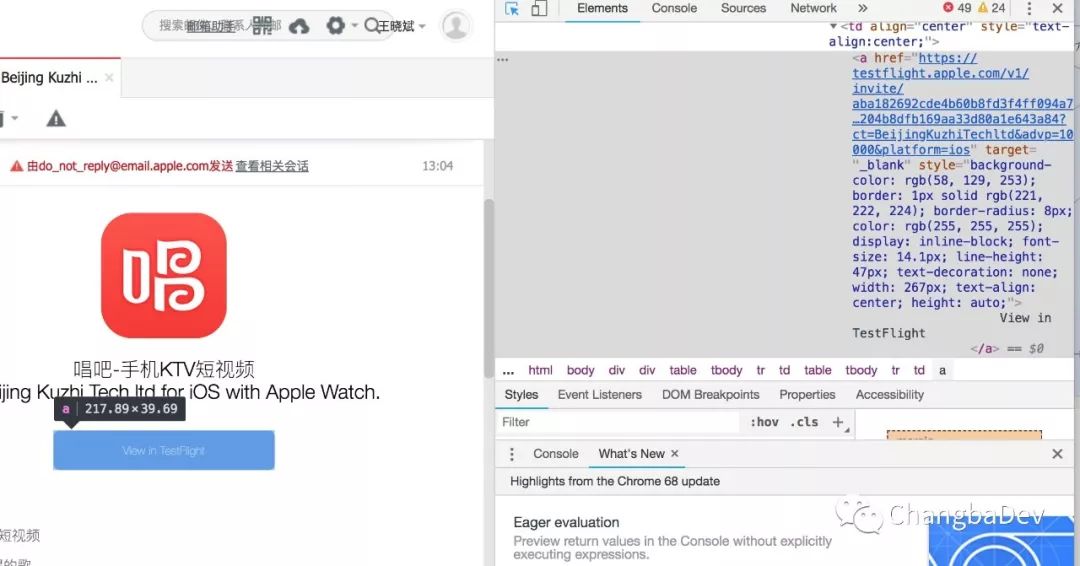Open the Network panel tab
The image size is (1080, 566).
[x=813, y=8]
